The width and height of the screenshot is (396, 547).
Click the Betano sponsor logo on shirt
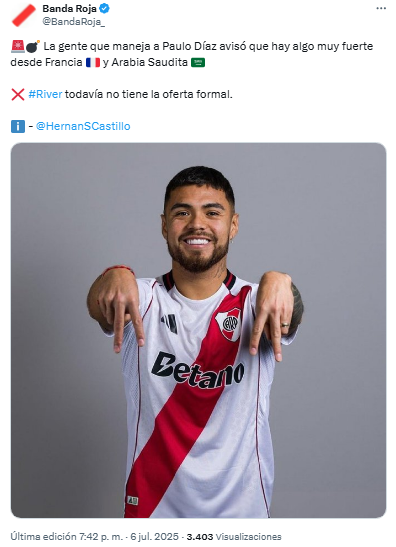point(197,371)
